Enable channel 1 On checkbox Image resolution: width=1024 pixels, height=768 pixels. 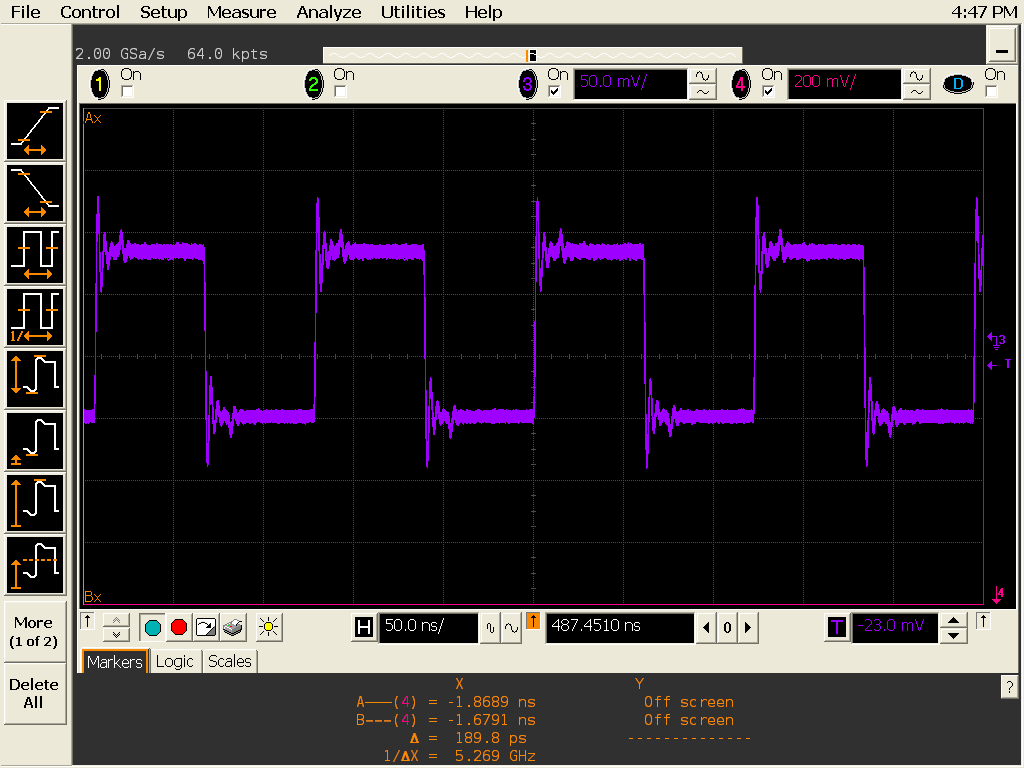[x=127, y=92]
